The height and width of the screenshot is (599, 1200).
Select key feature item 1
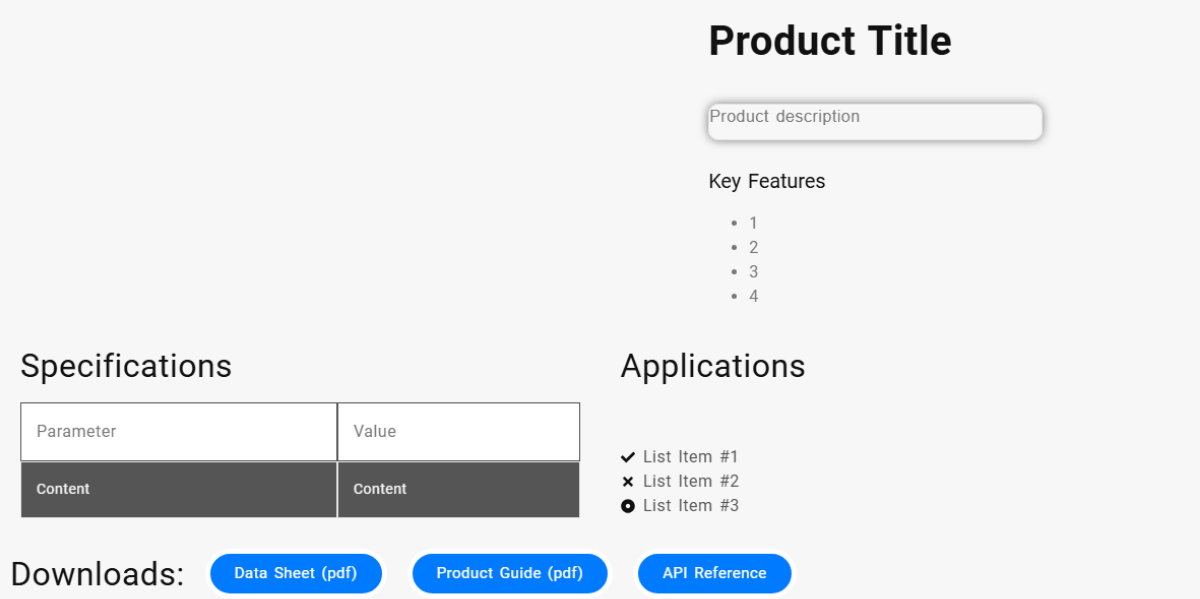[x=753, y=223]
